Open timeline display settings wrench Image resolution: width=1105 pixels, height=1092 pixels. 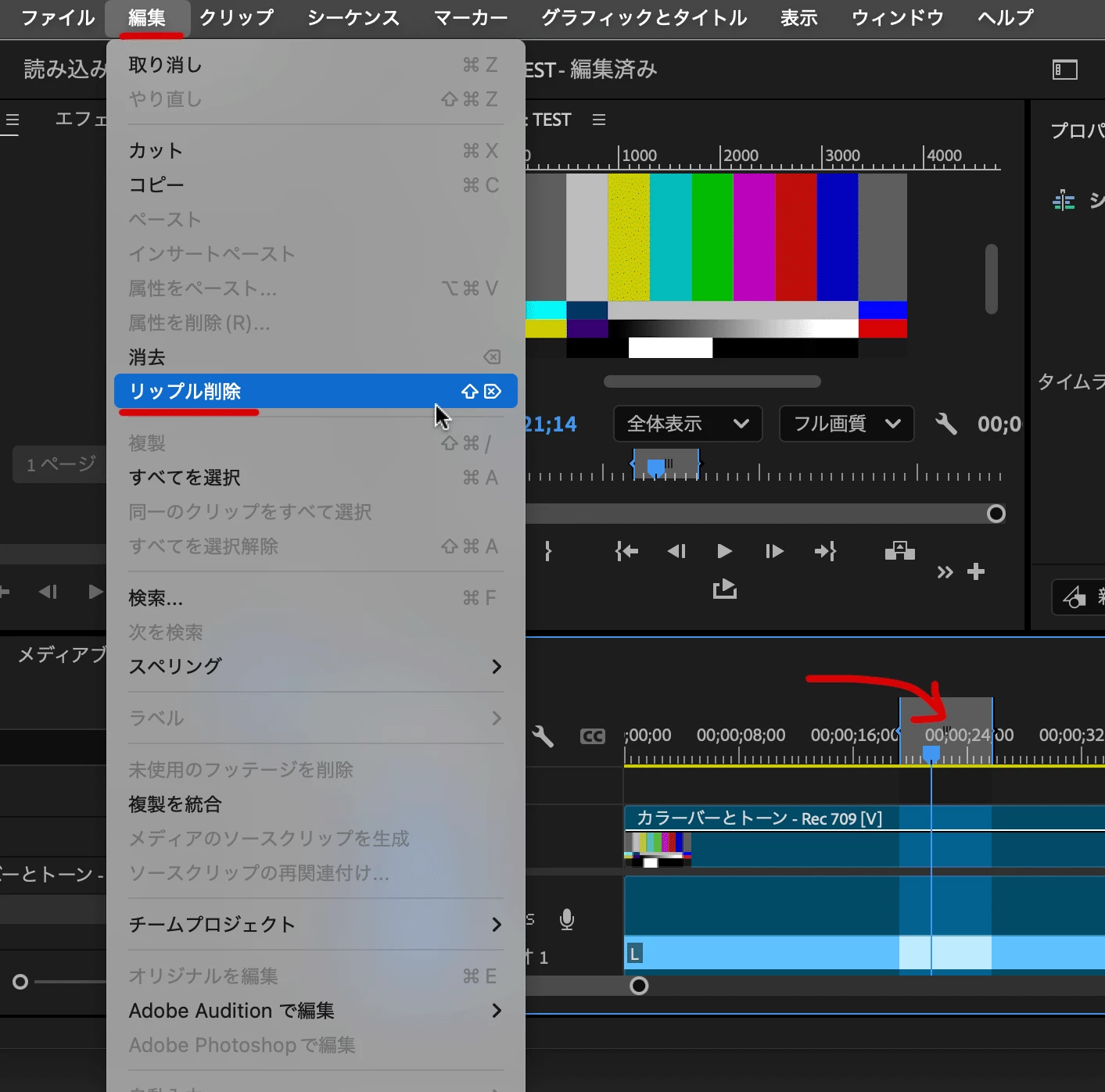click(543, 736)
